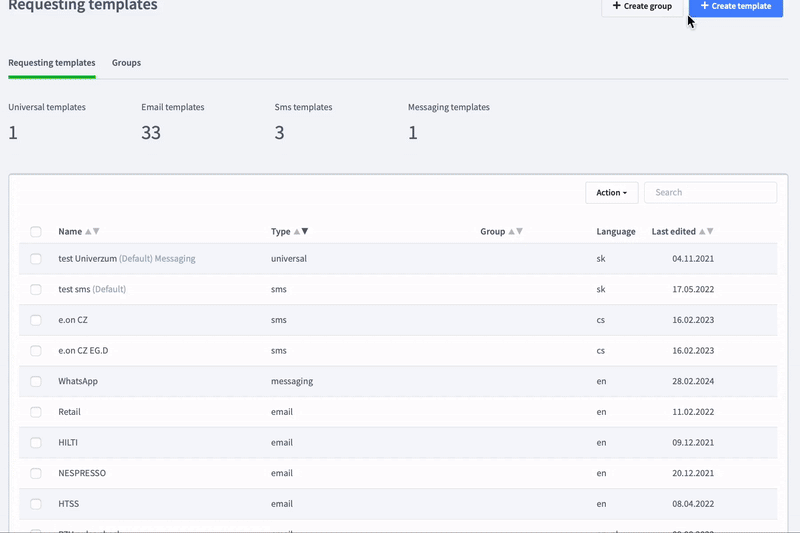Click the plus icon on Create template

tap(705, 6)
